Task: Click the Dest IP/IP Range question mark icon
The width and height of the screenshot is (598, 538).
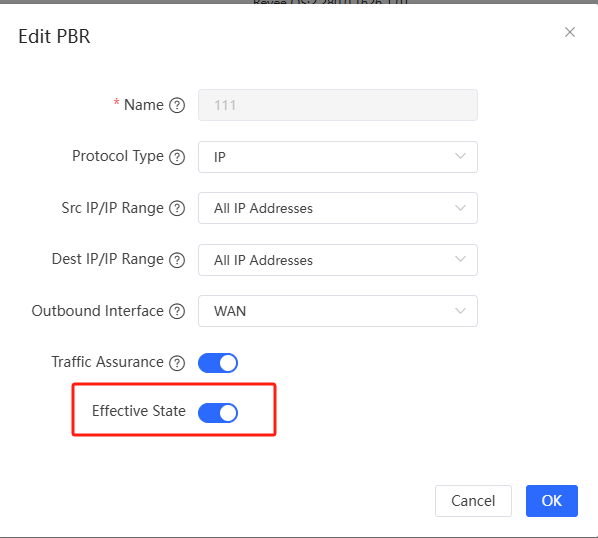Action: [177, 260]
